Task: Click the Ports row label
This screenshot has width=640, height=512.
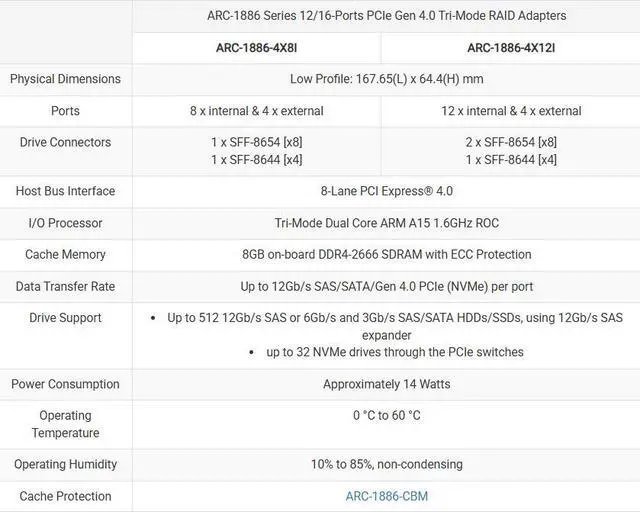Action: pos(65,111)
